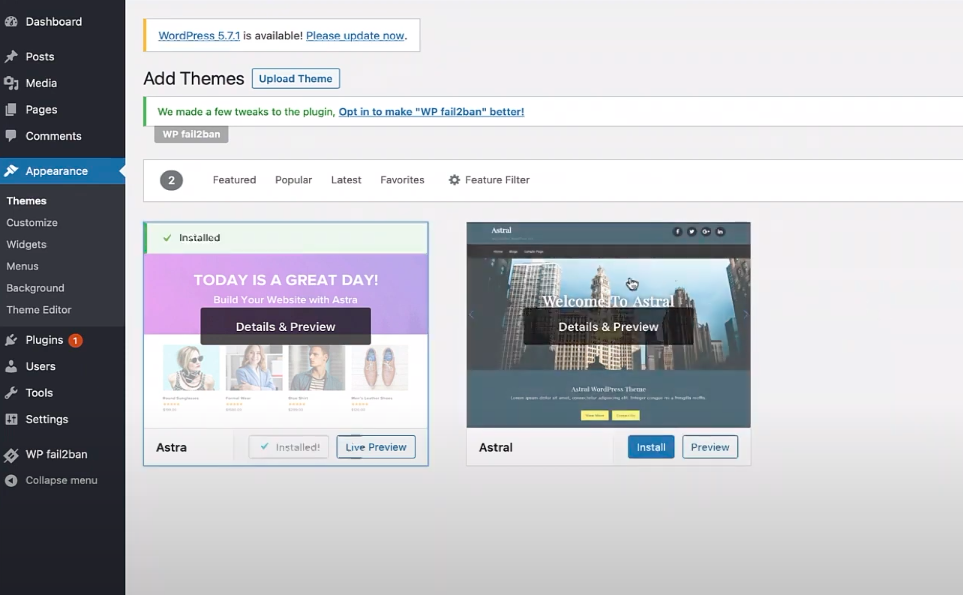Open the Themes submenu item
Viewport: 963px width, 595px height.
(x=26, y=201)
